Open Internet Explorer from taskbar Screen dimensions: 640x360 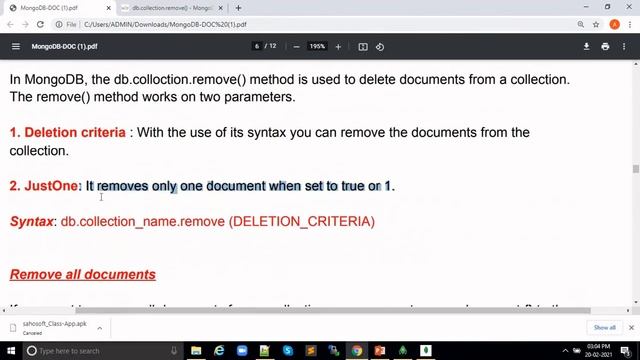pyautogui.click(x=219, y=351)
